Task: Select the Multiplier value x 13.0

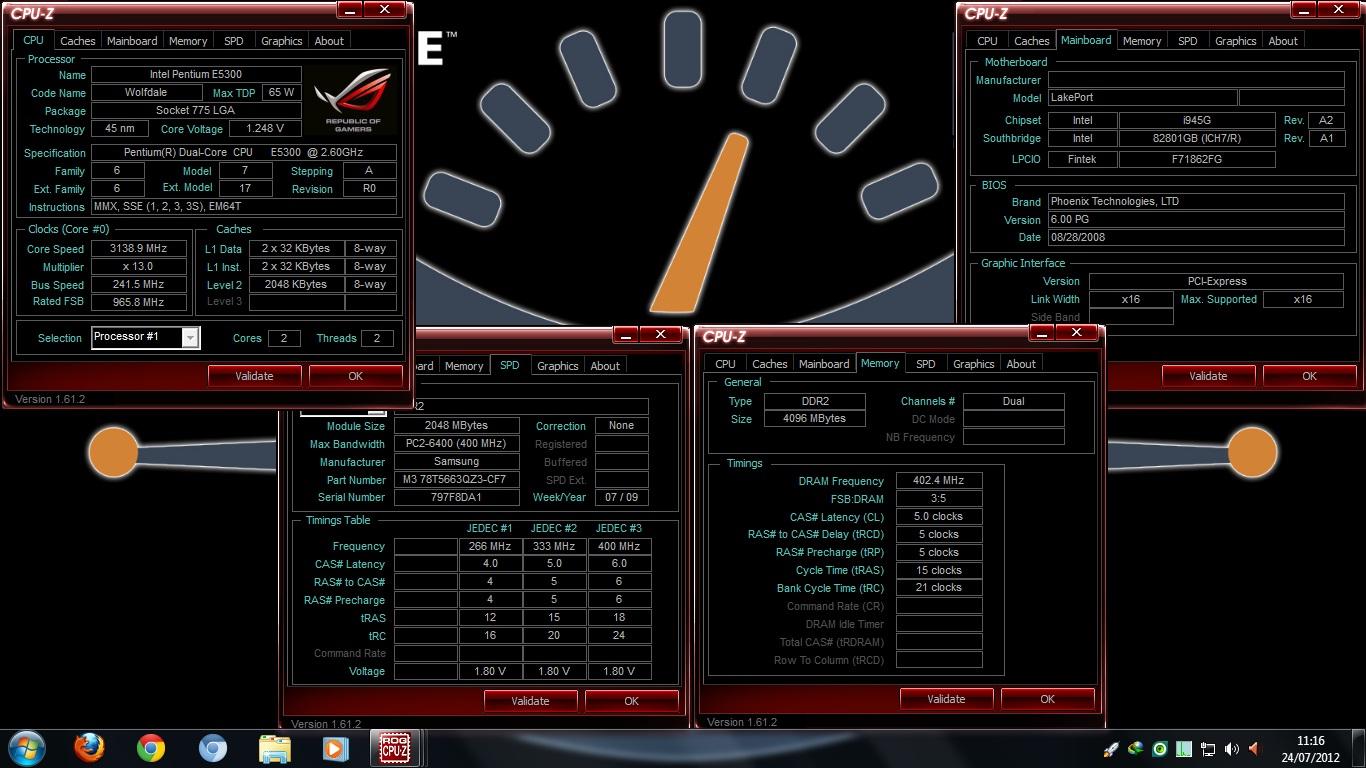Action: 139,267
